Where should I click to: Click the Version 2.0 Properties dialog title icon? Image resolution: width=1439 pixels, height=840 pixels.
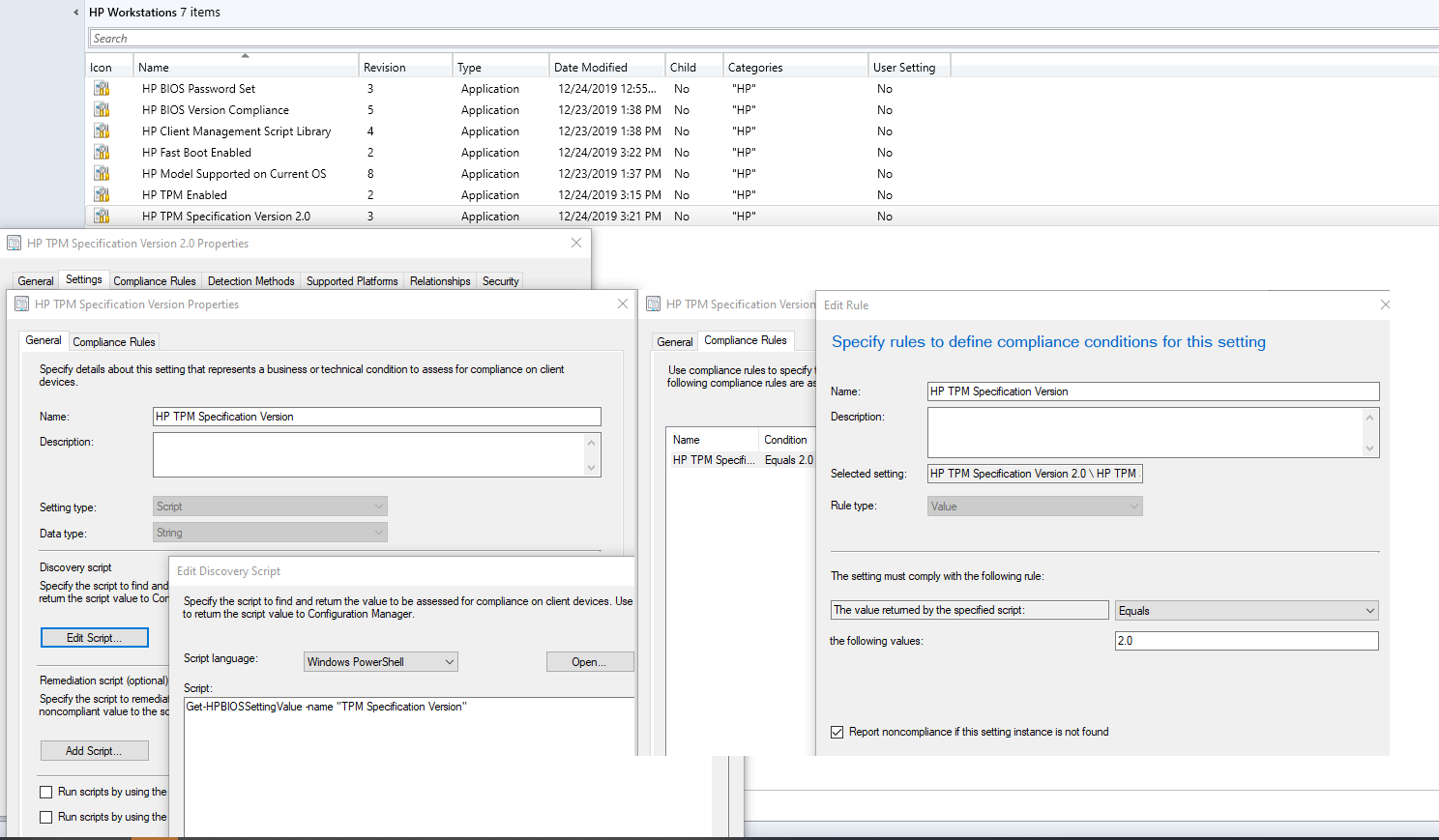click(15, 243)
